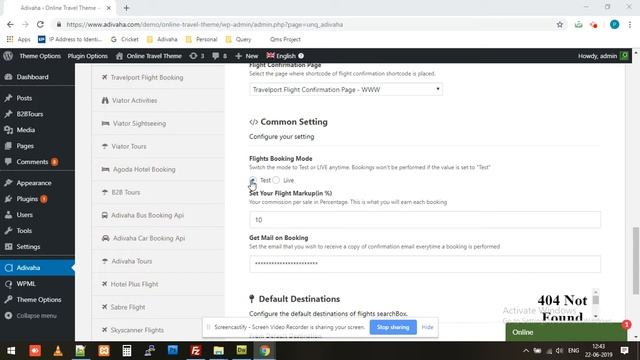Image resolution: width=640 pixels, height=360 pixels.
Task: Open the Query bookmarks folder
Action: pos(238,39)
